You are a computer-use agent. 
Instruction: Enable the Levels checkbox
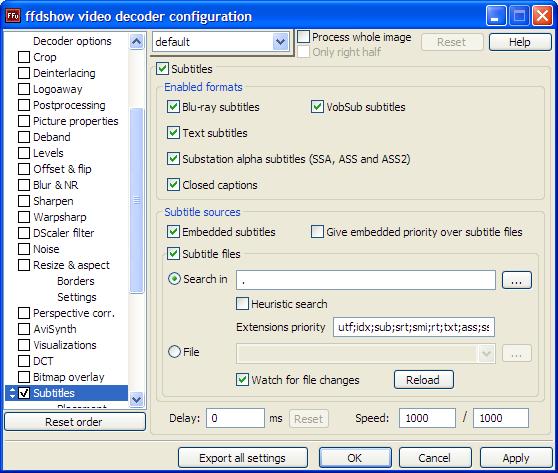pos(24,153)
